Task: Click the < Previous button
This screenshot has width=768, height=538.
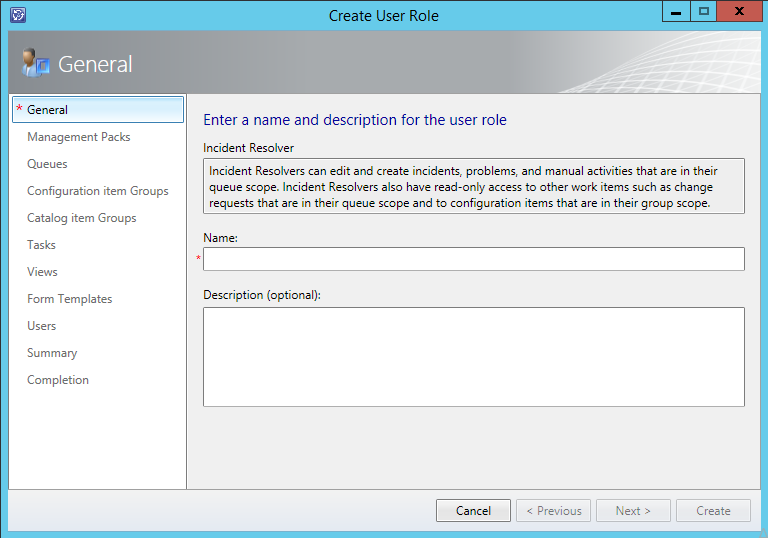Action: (553, 511)
